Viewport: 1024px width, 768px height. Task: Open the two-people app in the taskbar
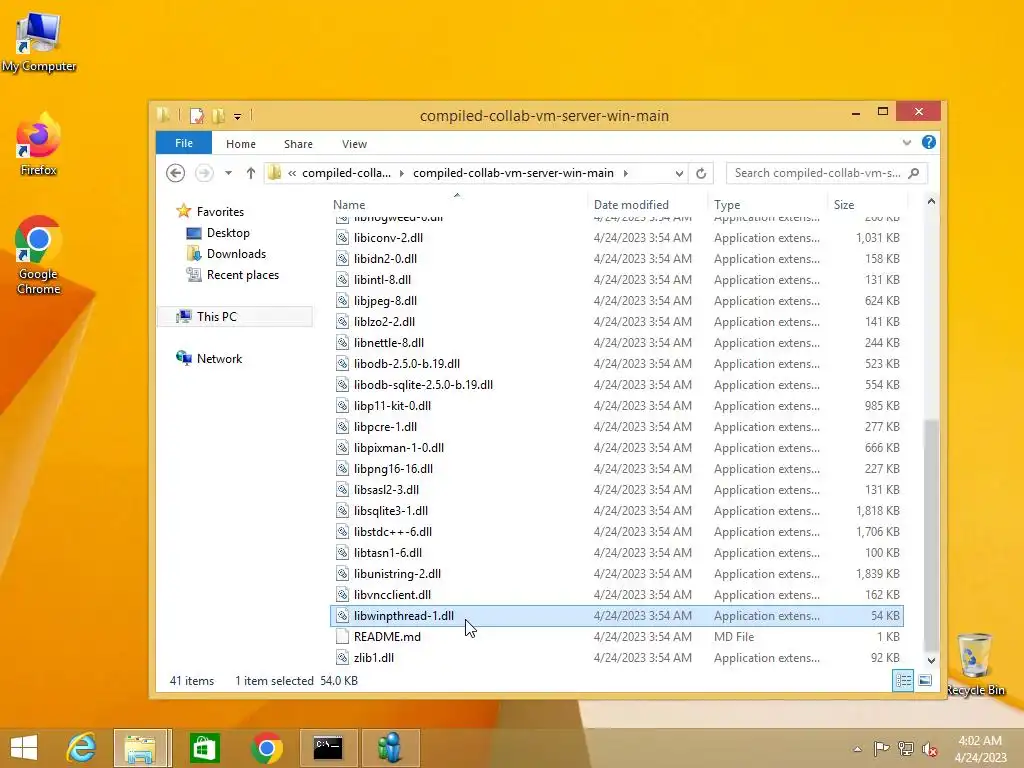(391, 748)
